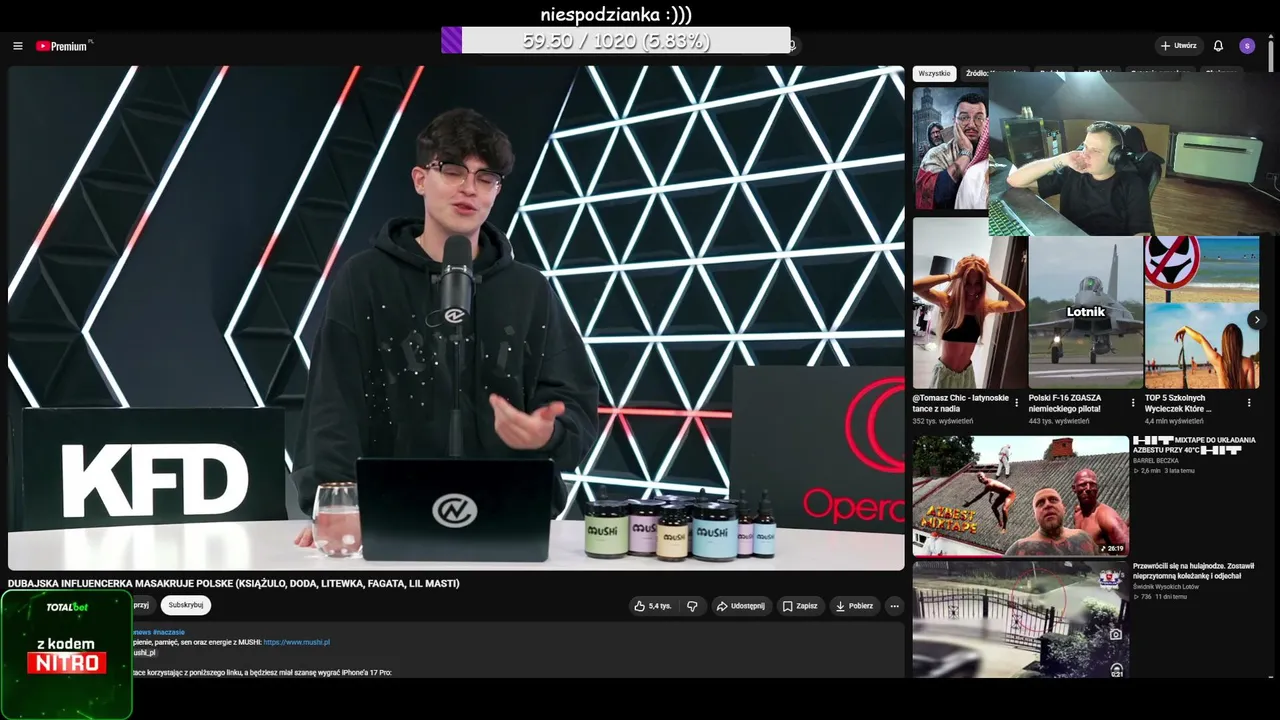Go to the BARREL BECZKA channel
This screenshot has height=720, width=1280.
(1156, 461)
